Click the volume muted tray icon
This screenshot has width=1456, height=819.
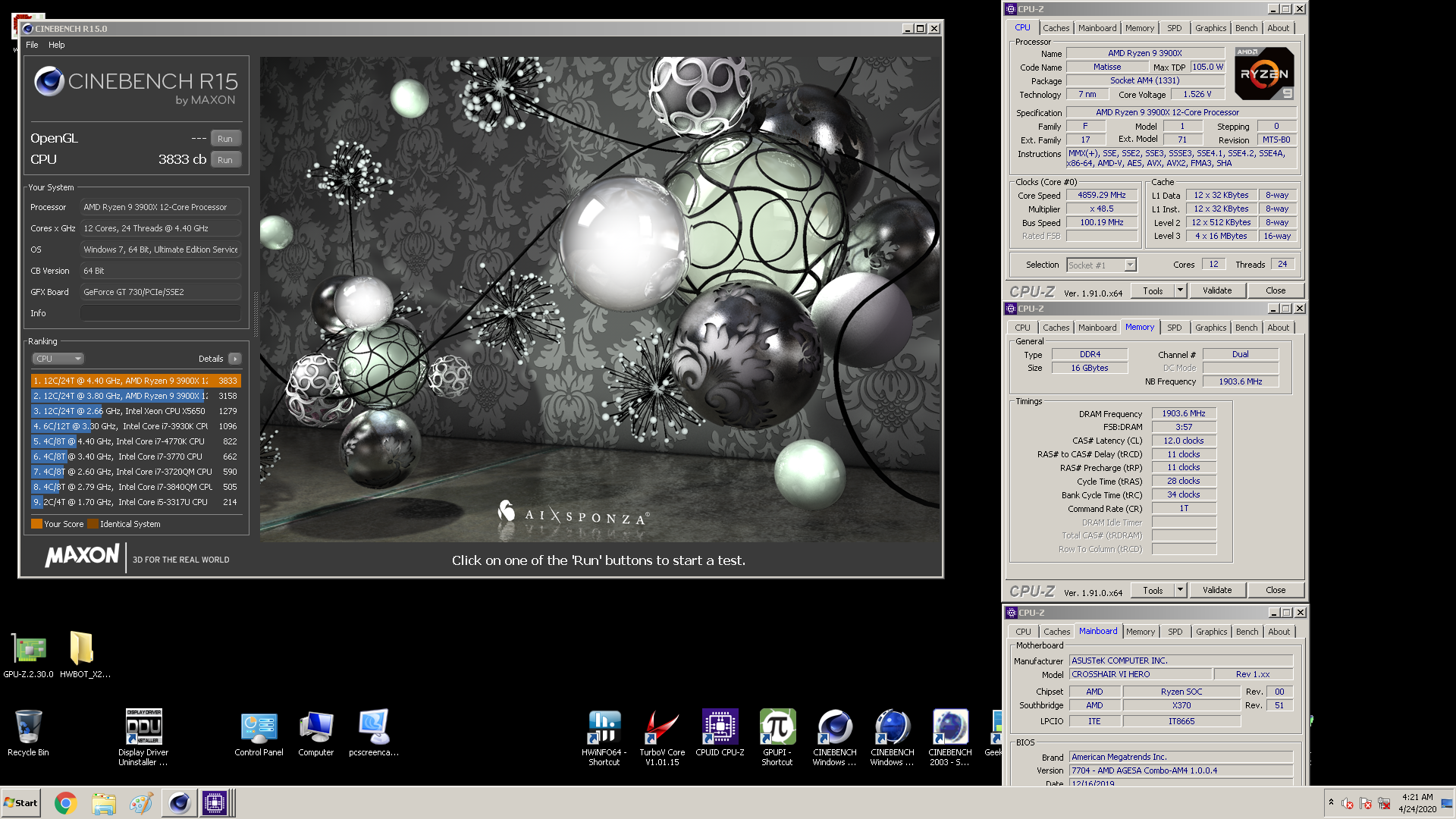tap(1348, 803)
